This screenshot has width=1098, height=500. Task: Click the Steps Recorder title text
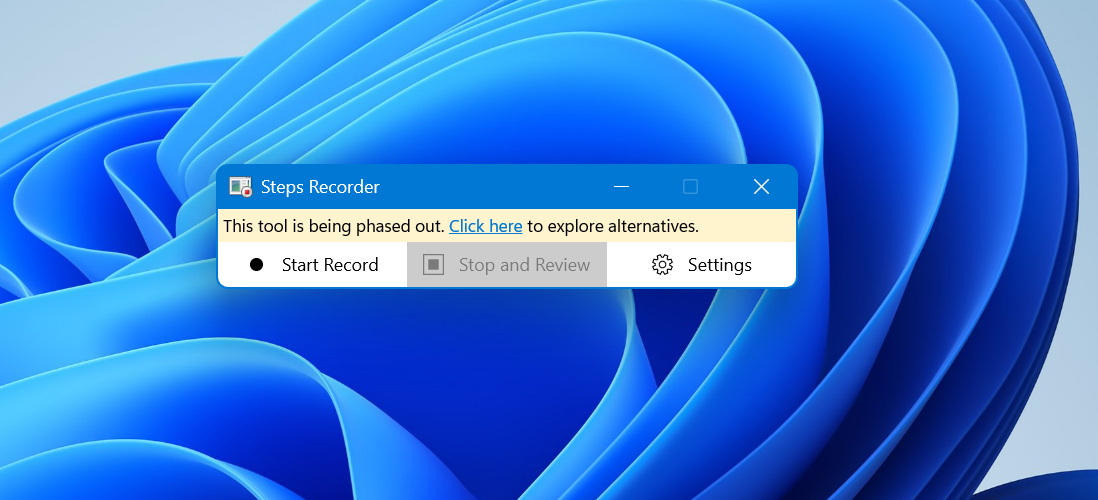coord(320,187)
